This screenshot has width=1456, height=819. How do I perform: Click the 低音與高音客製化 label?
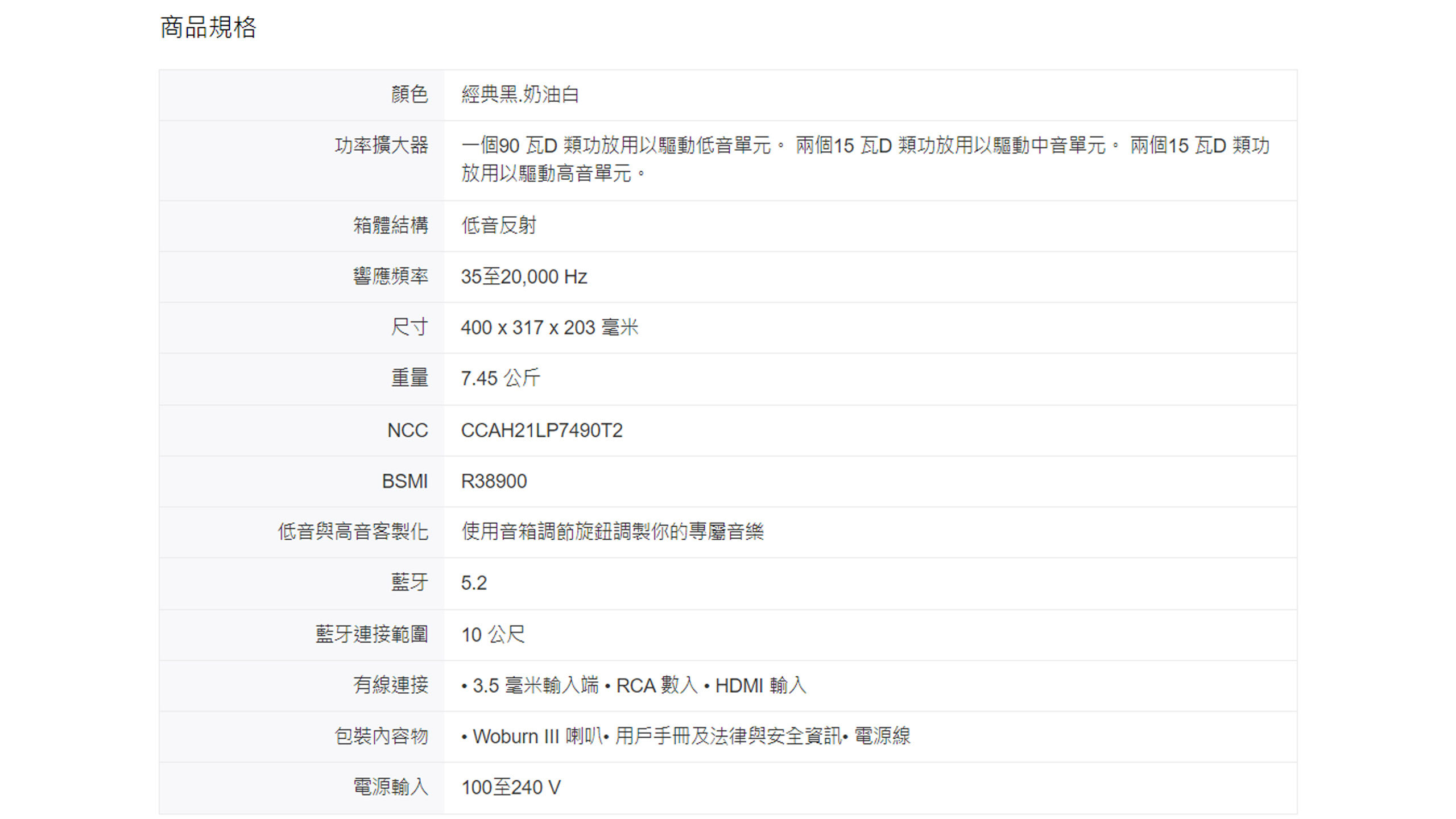[x=353, y=532]
